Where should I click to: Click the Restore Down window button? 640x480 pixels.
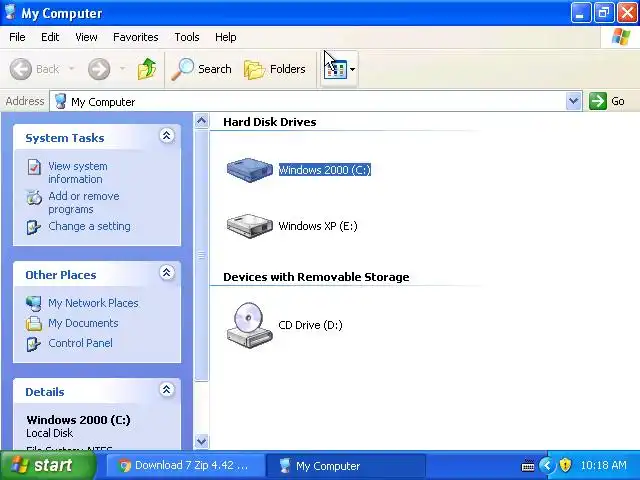604,13
